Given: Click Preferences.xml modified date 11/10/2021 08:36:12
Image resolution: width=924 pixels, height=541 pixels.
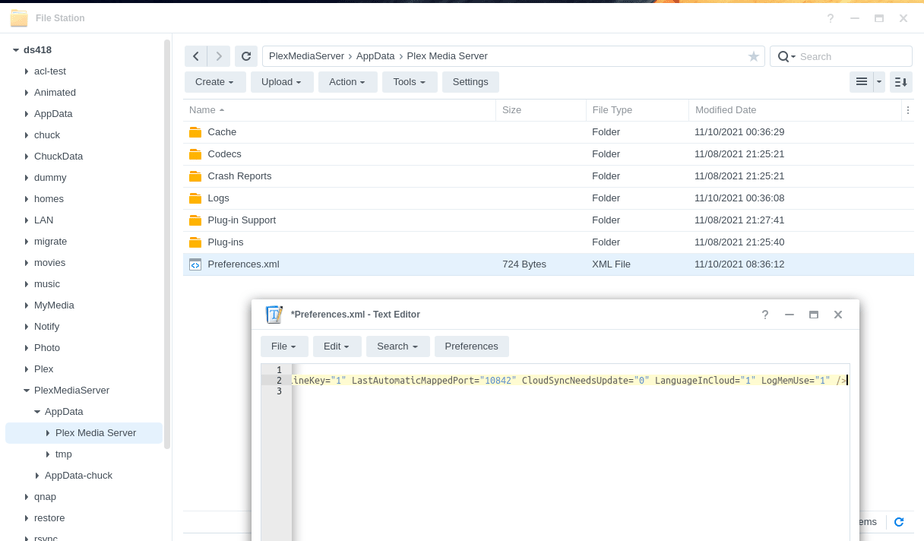Looking at the screenshot, I should (739, 265).
